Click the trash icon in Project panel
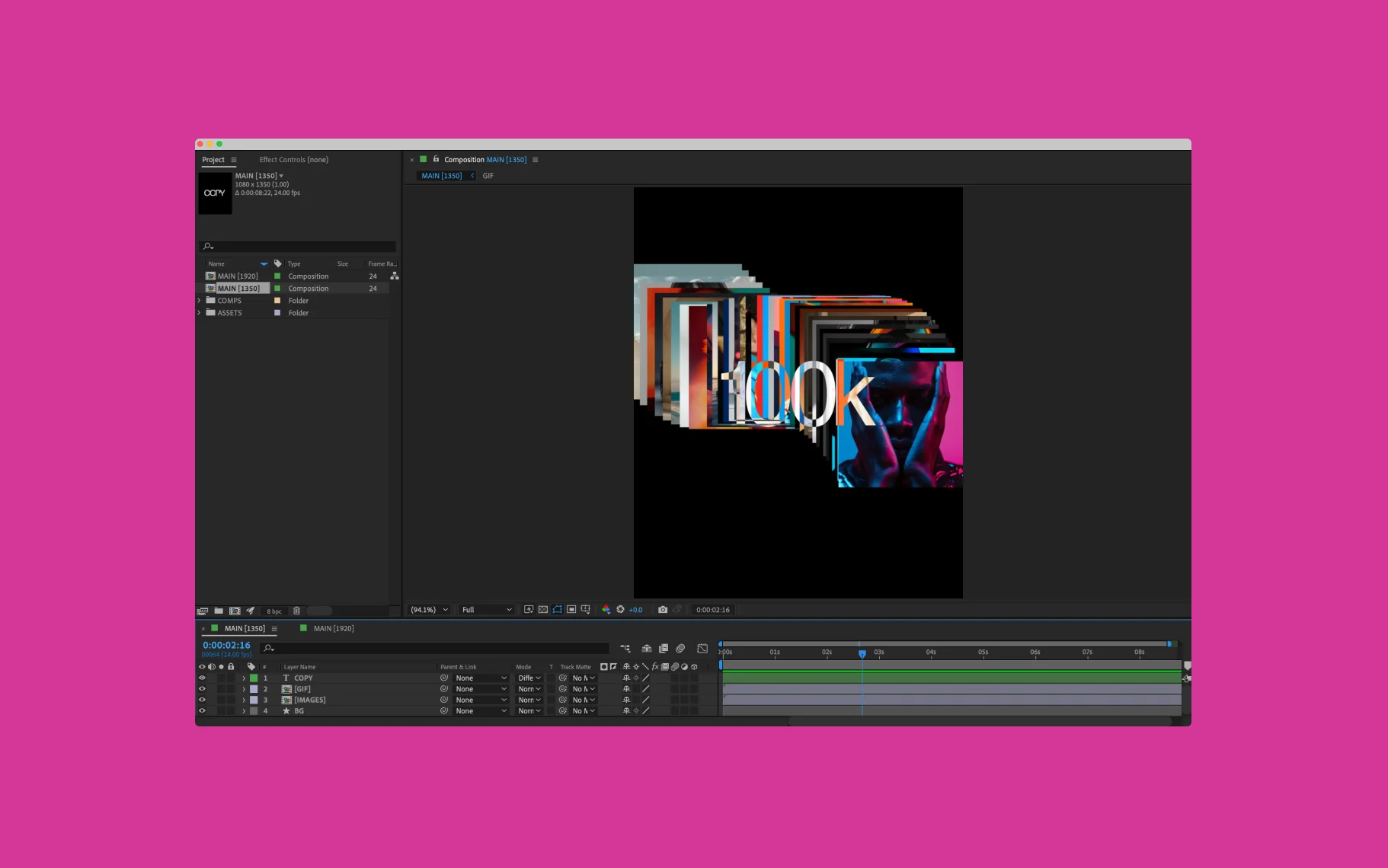Viewport: 1388px width, 868px height. tap(296, 611)
